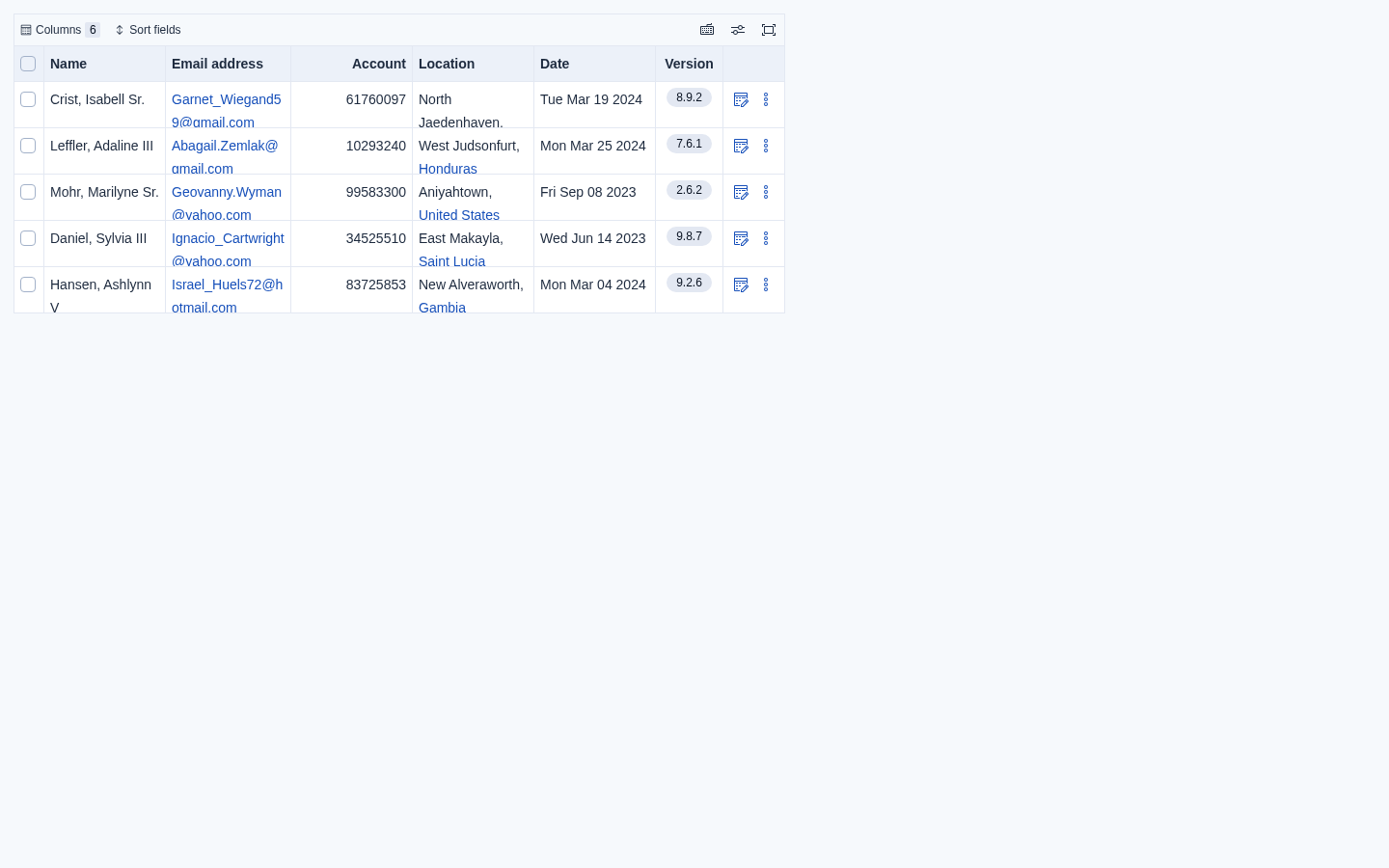1389x868 pixels.
Task: Click version badge 8.9.2
Action: tap(689, 97)
